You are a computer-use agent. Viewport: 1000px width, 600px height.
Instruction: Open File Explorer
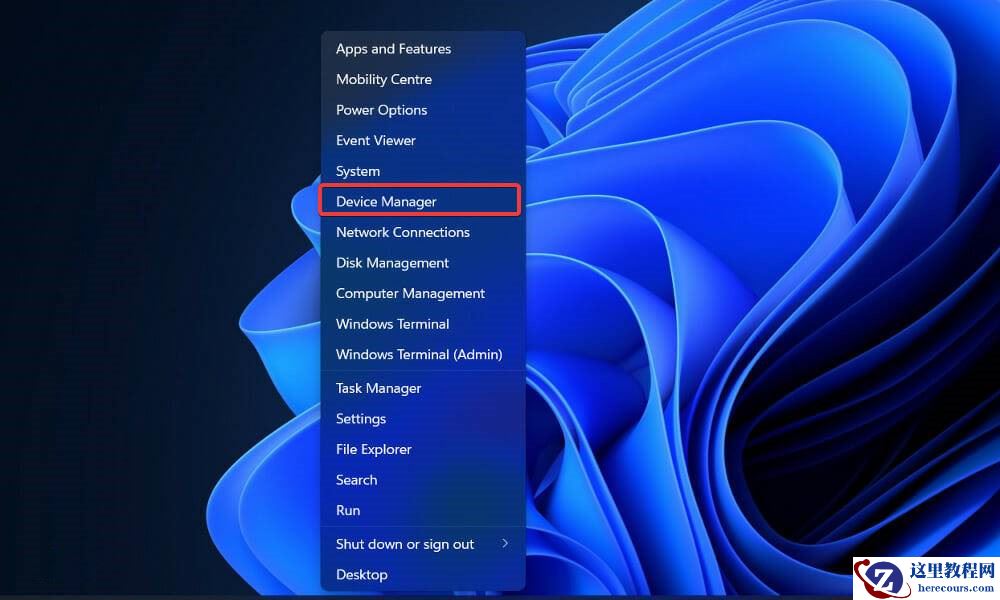(373, 449)
